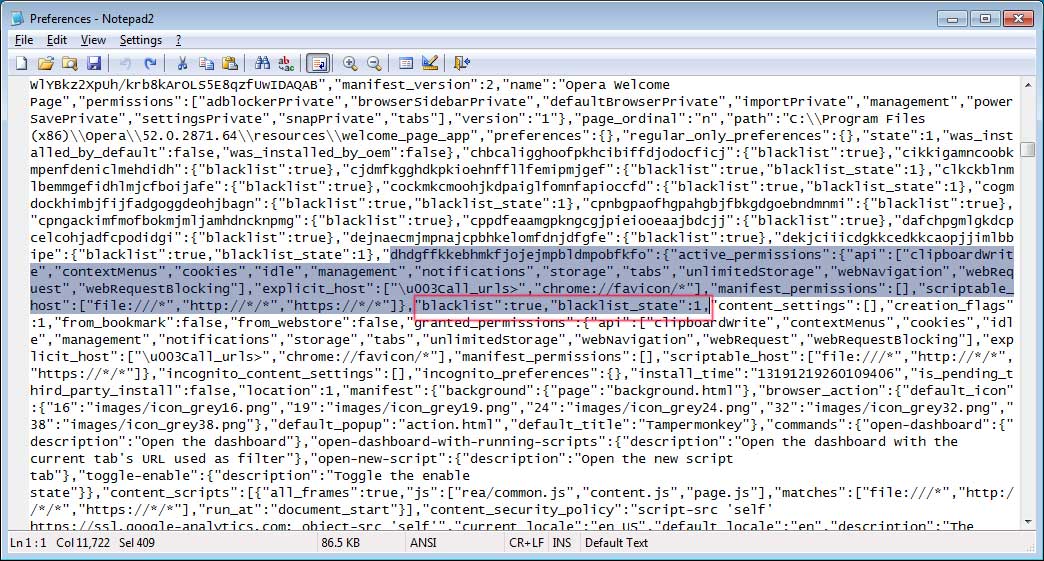Viewport: 1044px width, 561px height.
Task: Click the text "creation_flags"
Action: [949, 305]
